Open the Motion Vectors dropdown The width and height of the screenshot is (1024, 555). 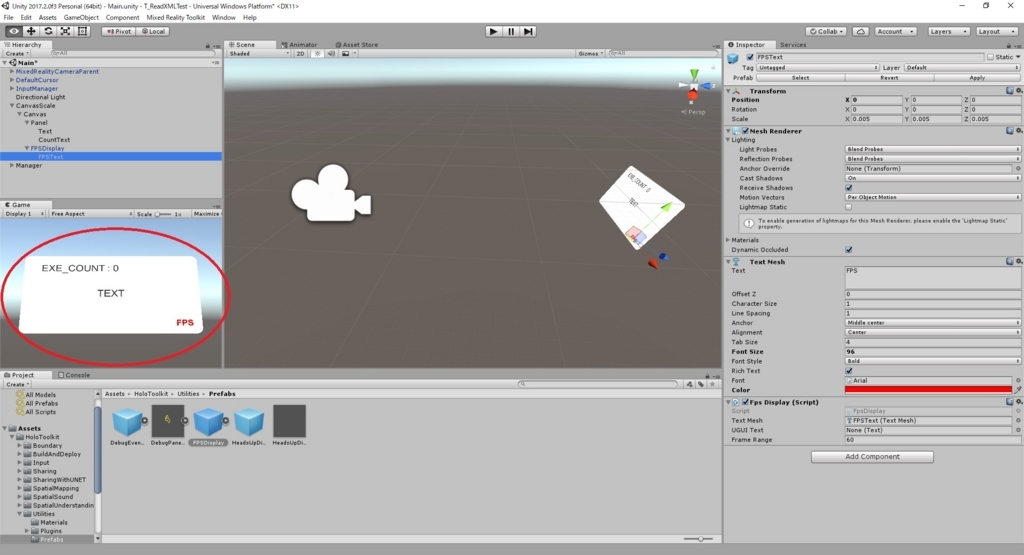click(932, 197)
